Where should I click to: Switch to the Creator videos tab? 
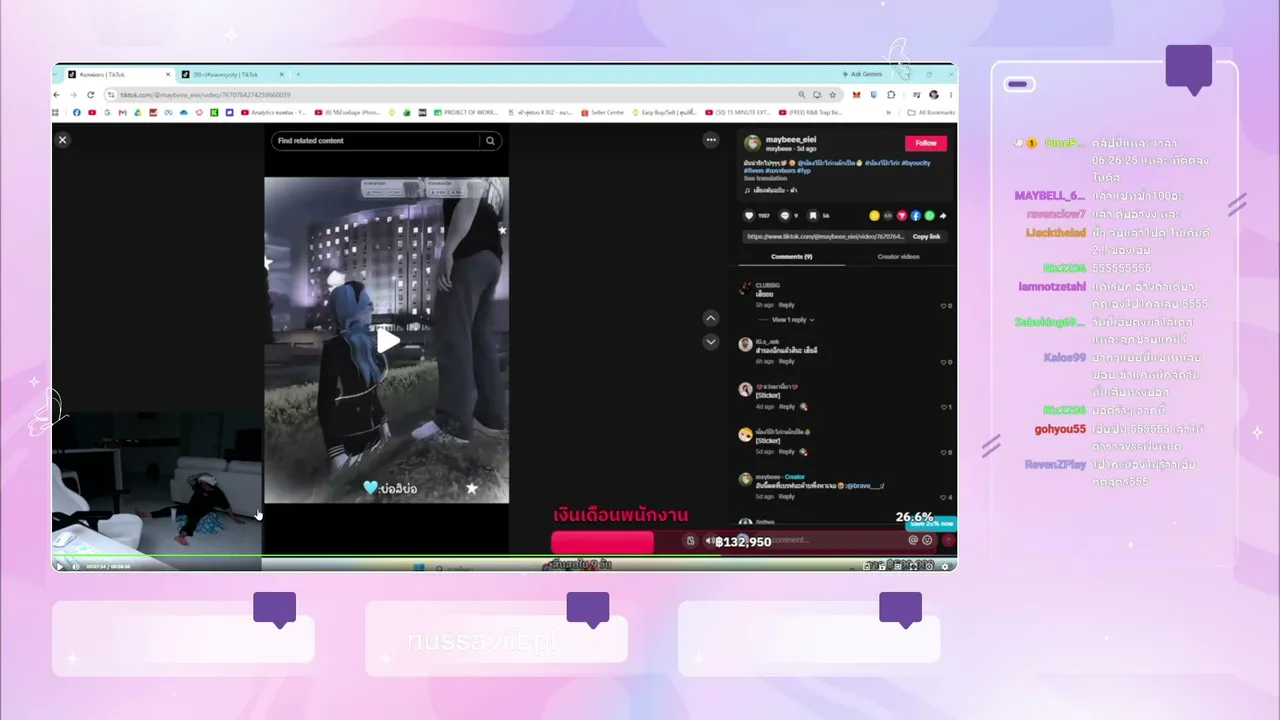pyautogui.click(x=899, y=257)
